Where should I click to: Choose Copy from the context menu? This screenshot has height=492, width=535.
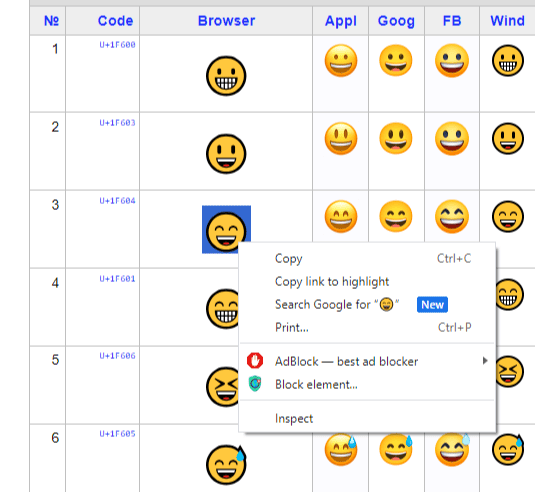pyautogui.click(x=367, y=259)
